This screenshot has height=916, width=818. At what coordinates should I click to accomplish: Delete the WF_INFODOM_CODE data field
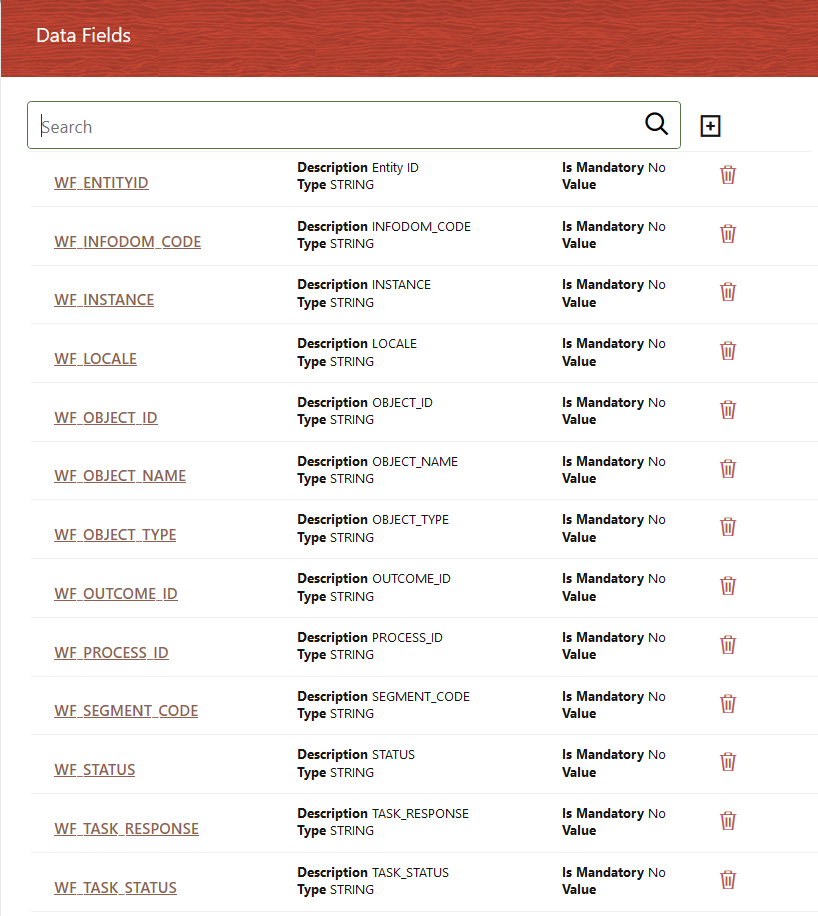(x=727, y=234)
